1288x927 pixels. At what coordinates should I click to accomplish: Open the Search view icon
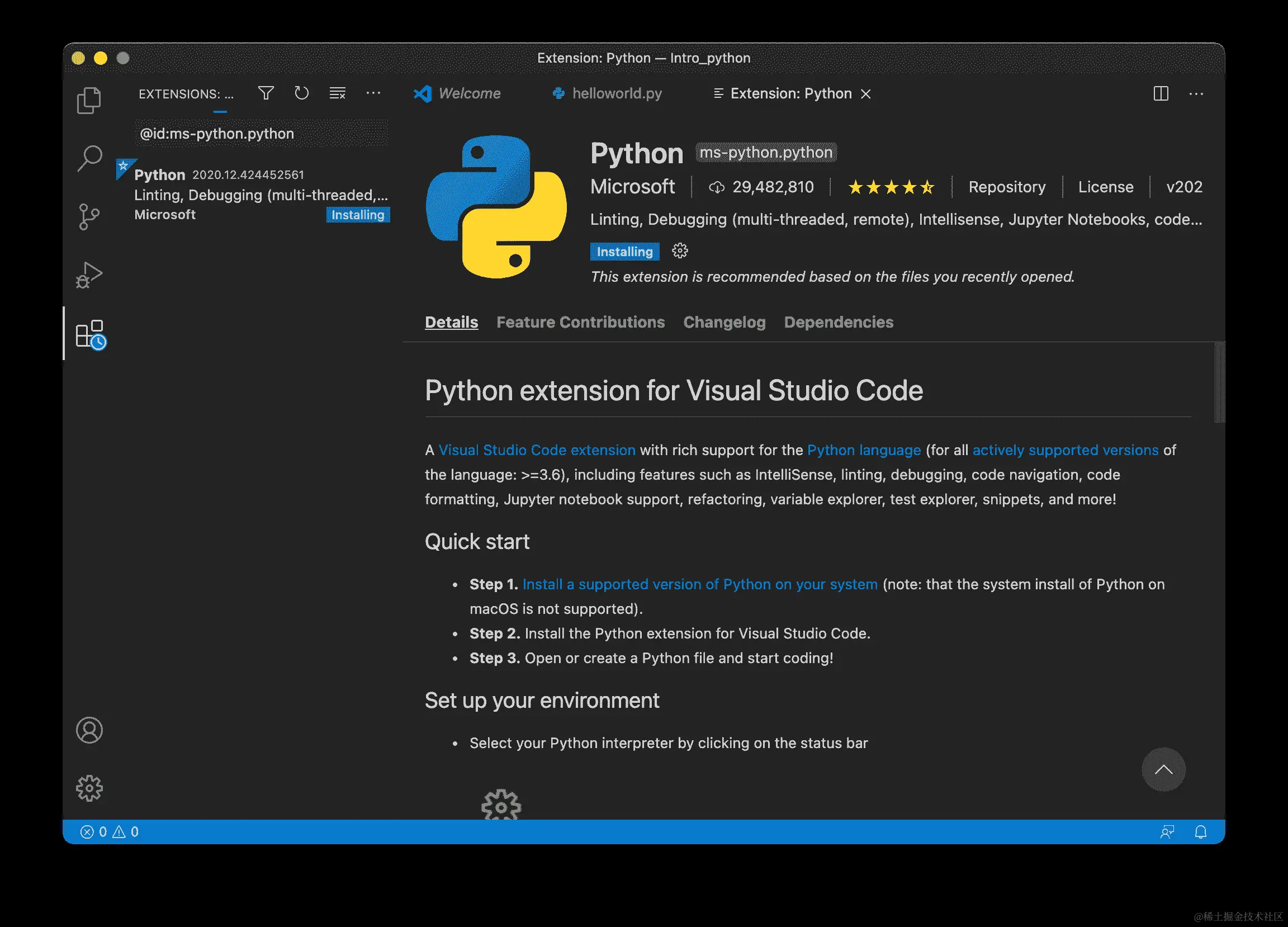tap(89, 158)
